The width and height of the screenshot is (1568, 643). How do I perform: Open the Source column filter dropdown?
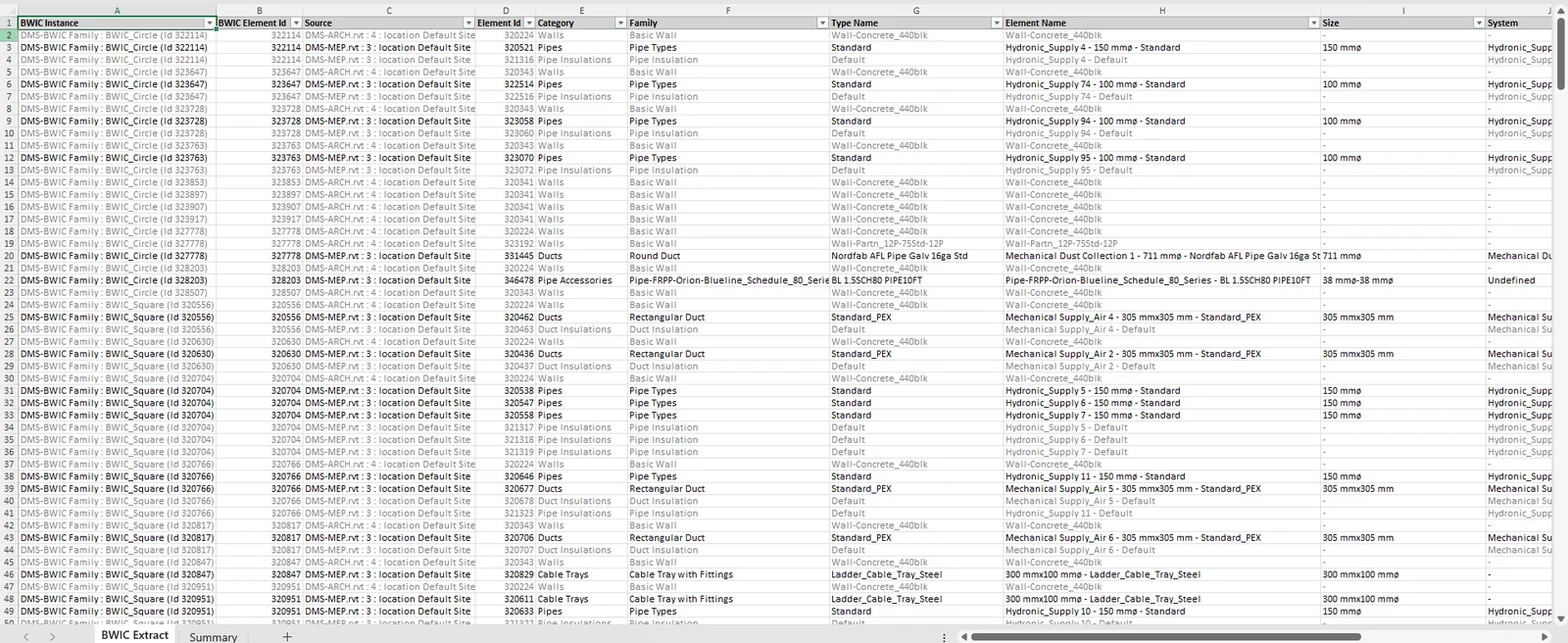(468, 23)
